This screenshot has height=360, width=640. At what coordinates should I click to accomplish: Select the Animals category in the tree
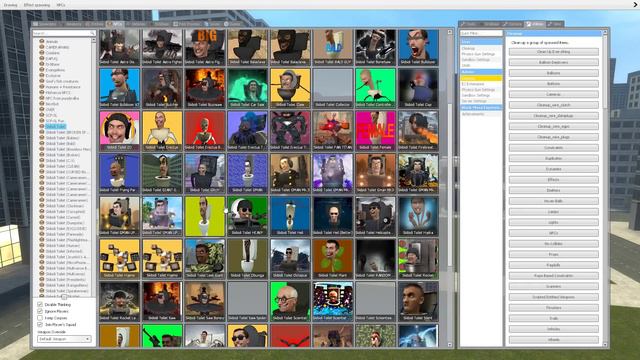tap(52, 42)
